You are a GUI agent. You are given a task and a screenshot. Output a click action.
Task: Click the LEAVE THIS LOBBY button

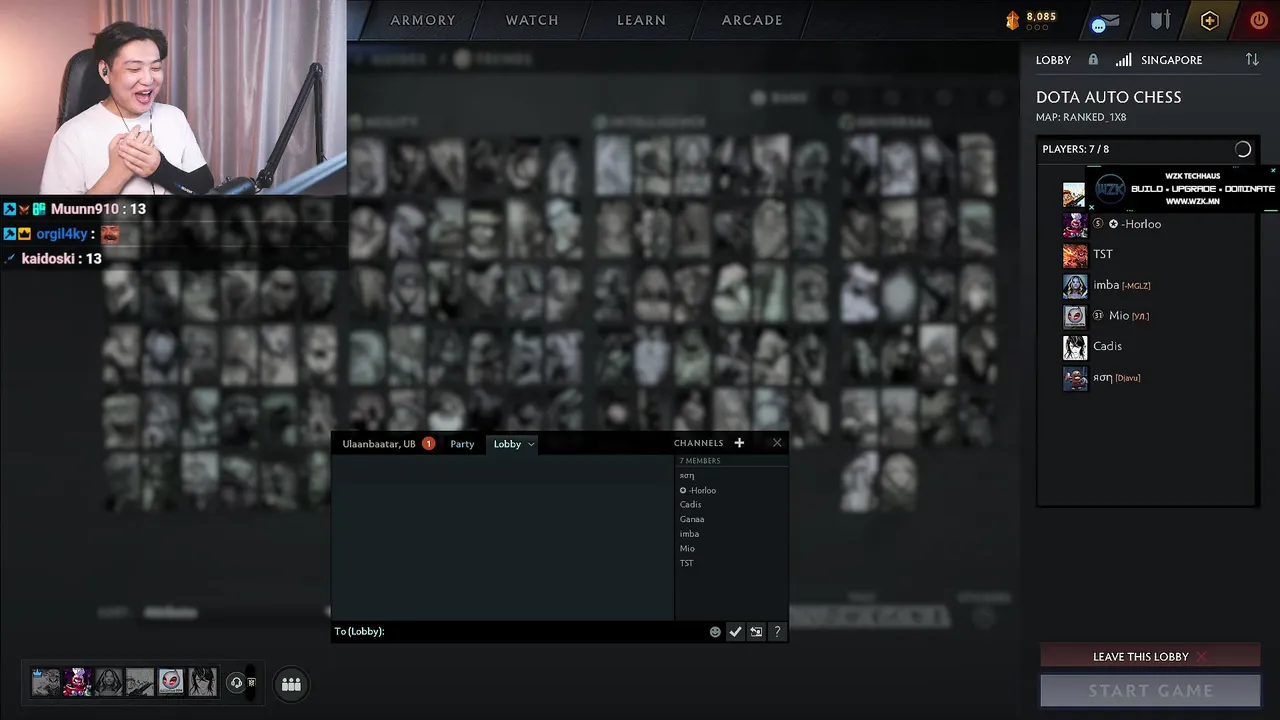tap(1150, 657)
